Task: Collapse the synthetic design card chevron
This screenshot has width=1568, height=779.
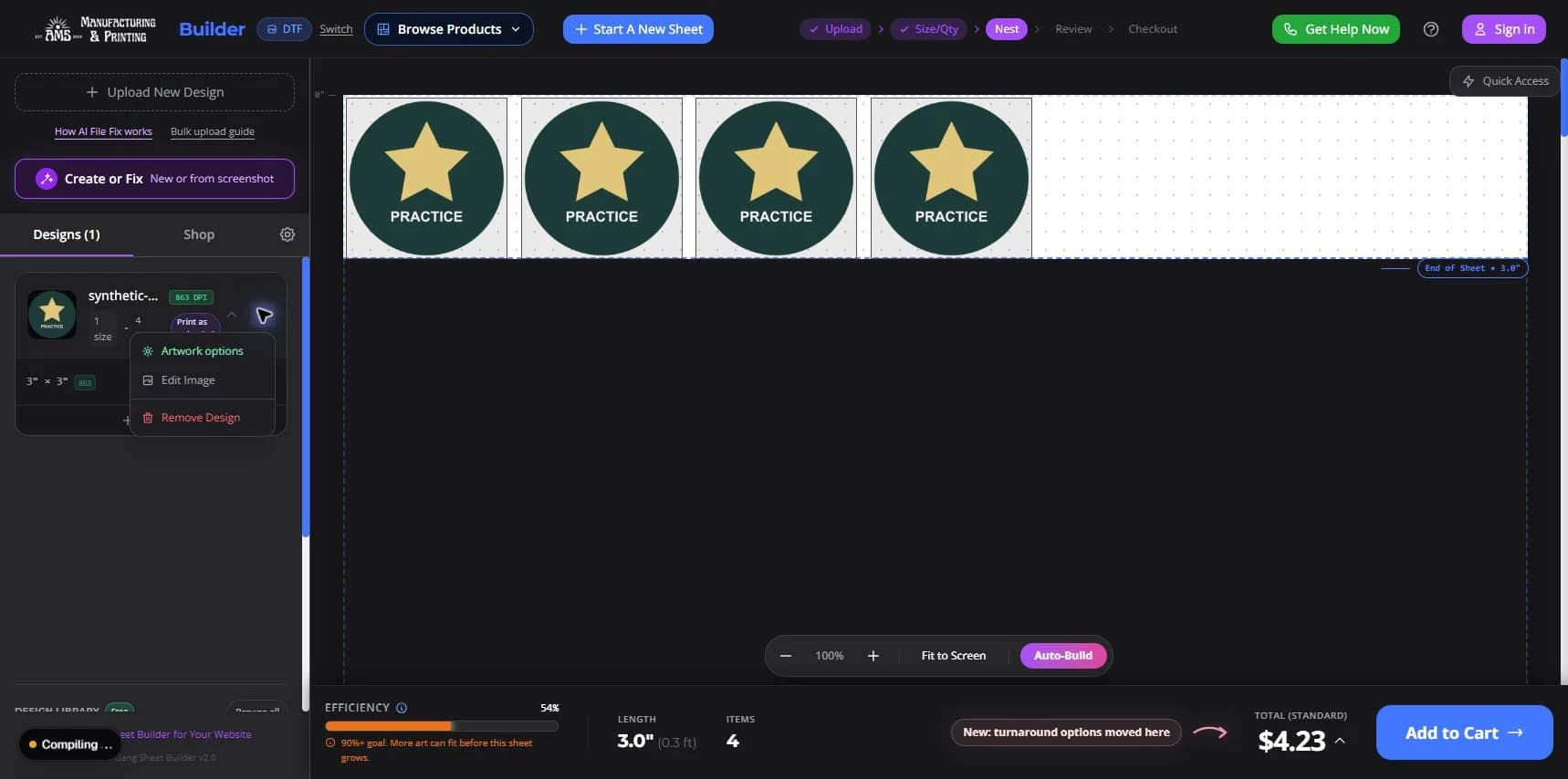Action: tap(232, 315)
